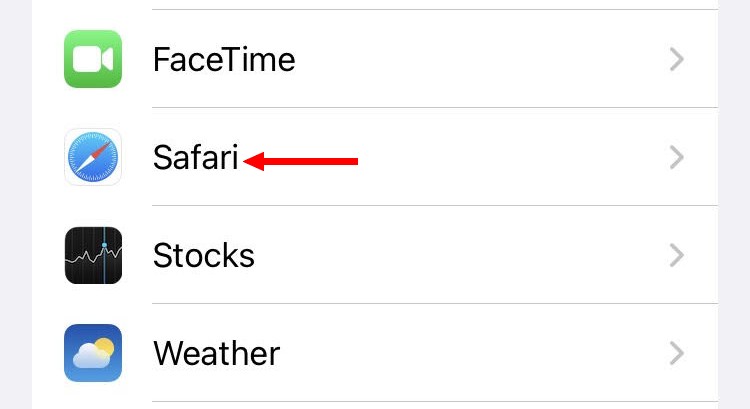This screenshot has width=750, height=409.
Task: Tap the Safari compass icon
Action: tap(93, 157)
